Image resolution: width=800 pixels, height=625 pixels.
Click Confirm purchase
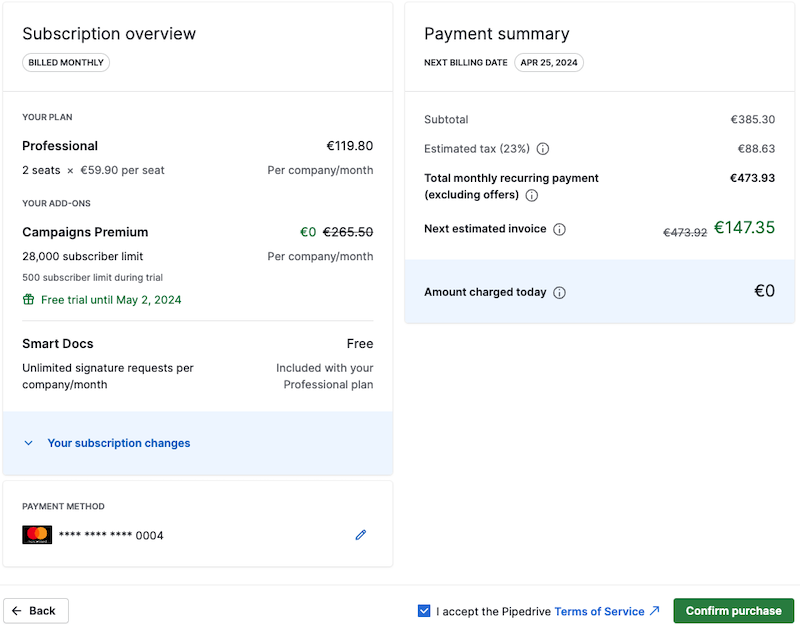pos(733,610)
